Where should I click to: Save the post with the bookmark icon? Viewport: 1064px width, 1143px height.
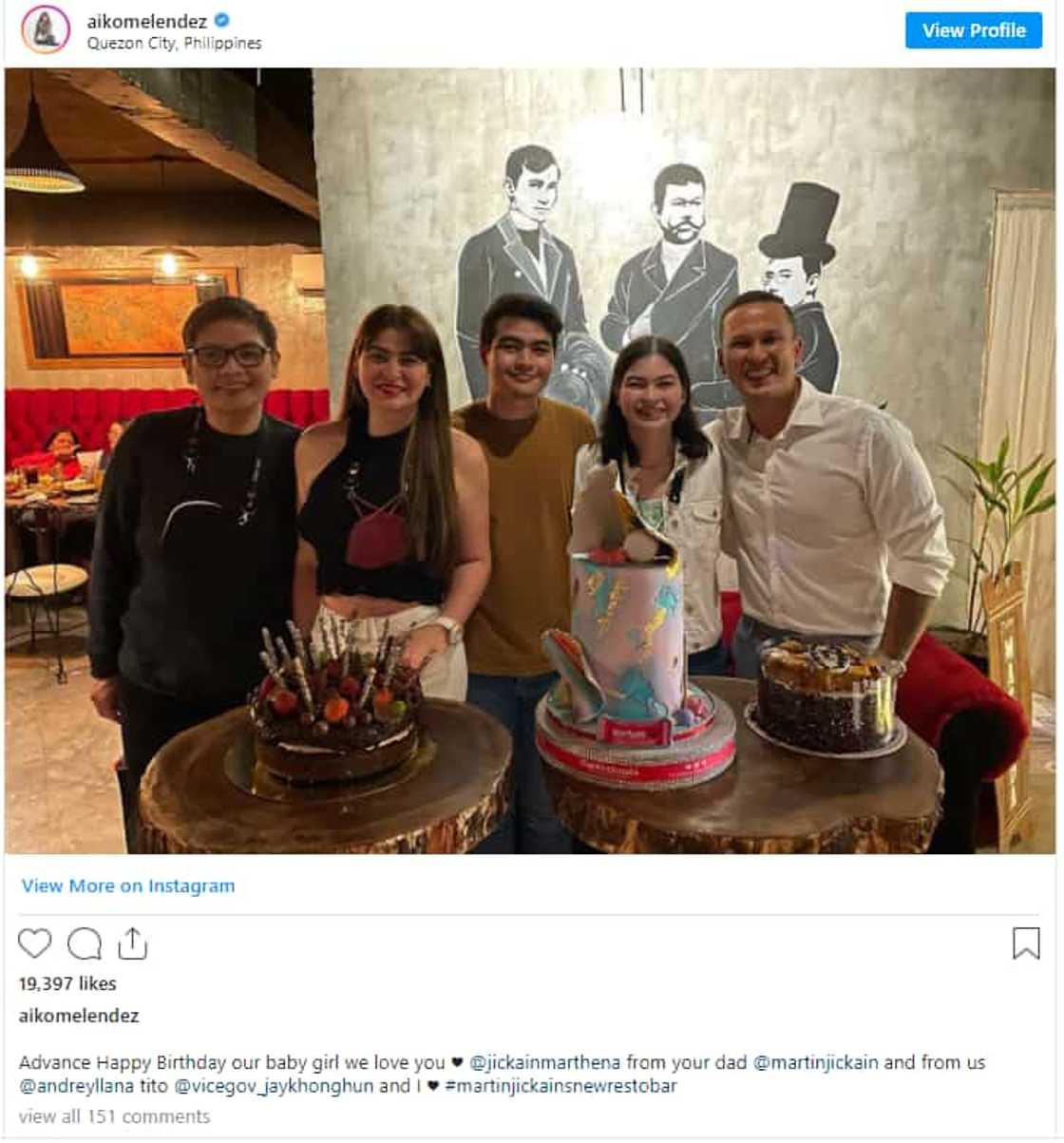tap(1026, 943)
